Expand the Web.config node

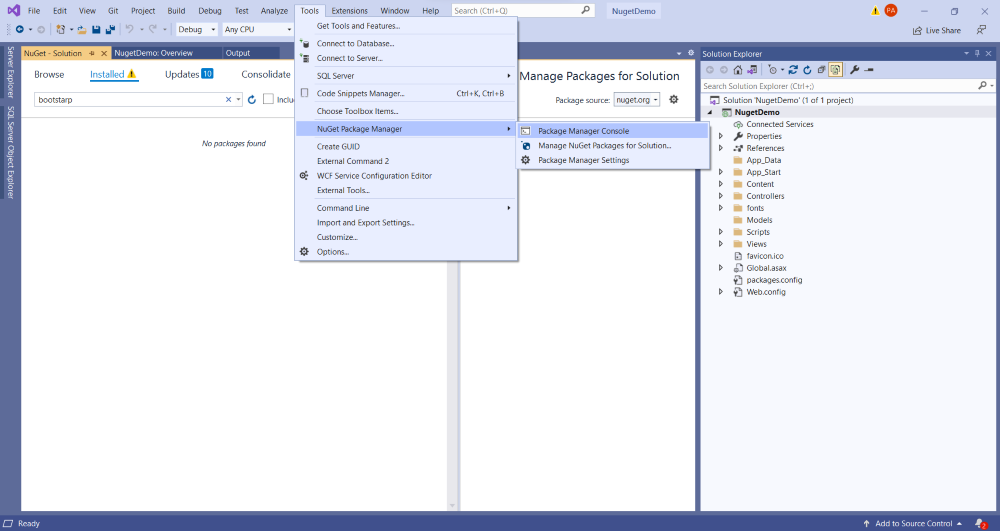pos(721,292)
